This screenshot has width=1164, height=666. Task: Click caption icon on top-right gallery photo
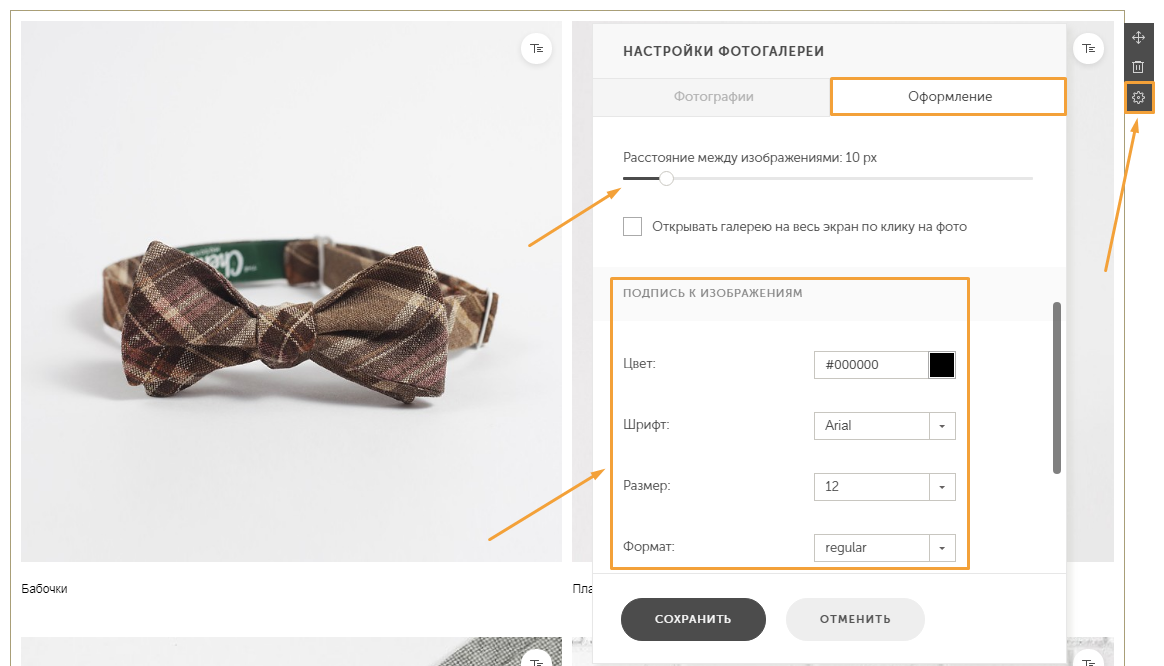[x=1088, y=49]
